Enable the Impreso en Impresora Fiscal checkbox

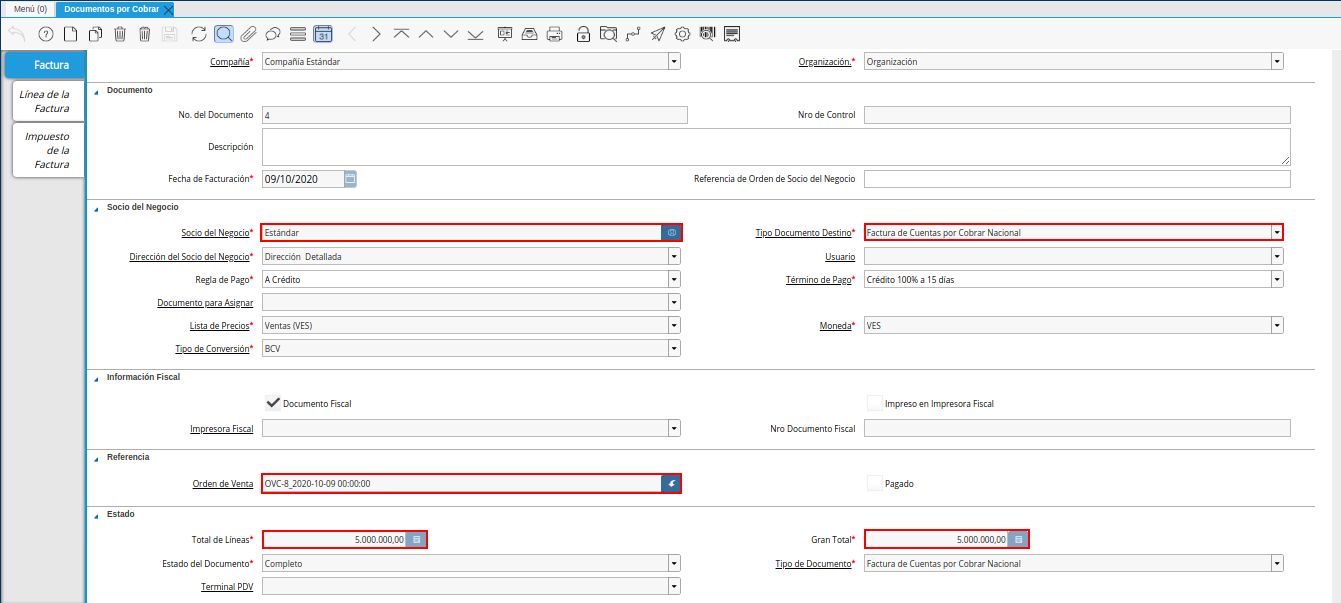pyautogui.click(x=875, y=403)
